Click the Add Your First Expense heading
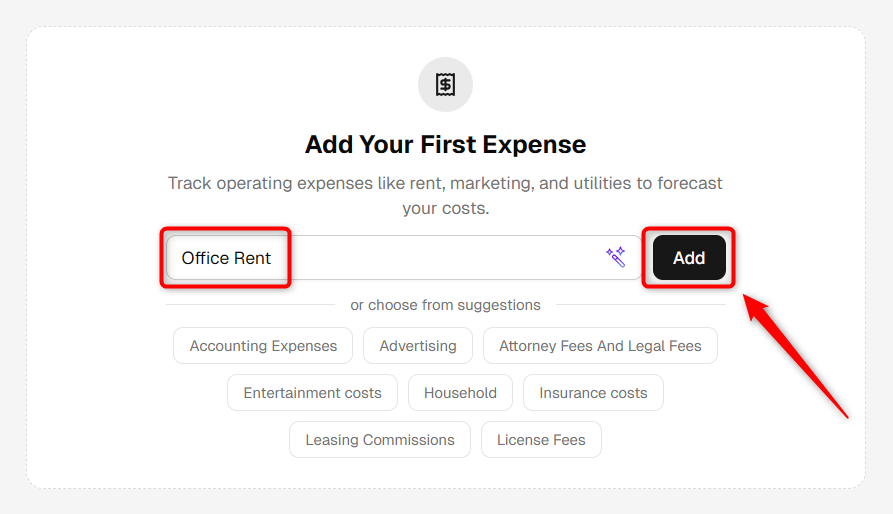This screenshot has width=893, height=514. [445, 145]
